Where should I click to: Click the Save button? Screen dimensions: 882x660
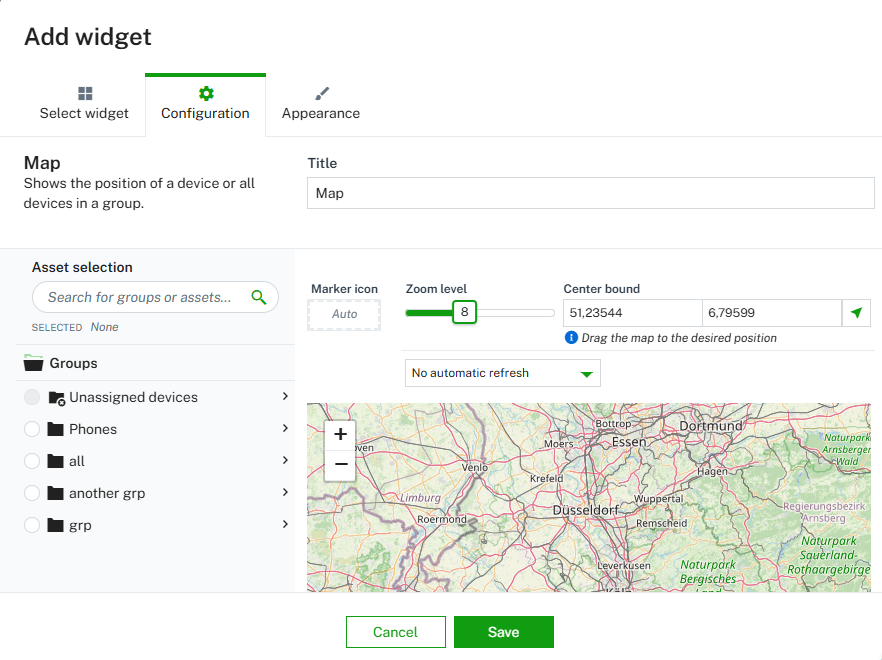(x=503, y=632)
